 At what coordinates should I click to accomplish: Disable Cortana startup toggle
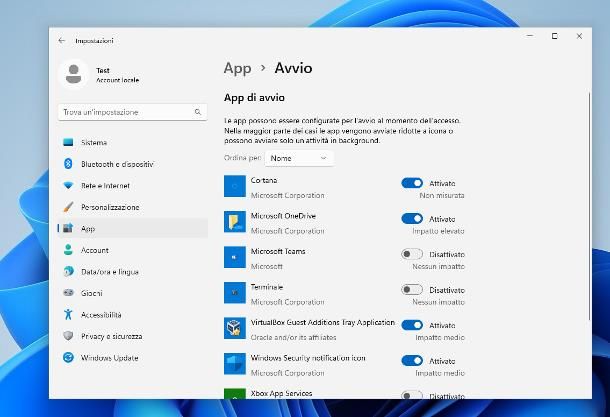coord(412,183)
